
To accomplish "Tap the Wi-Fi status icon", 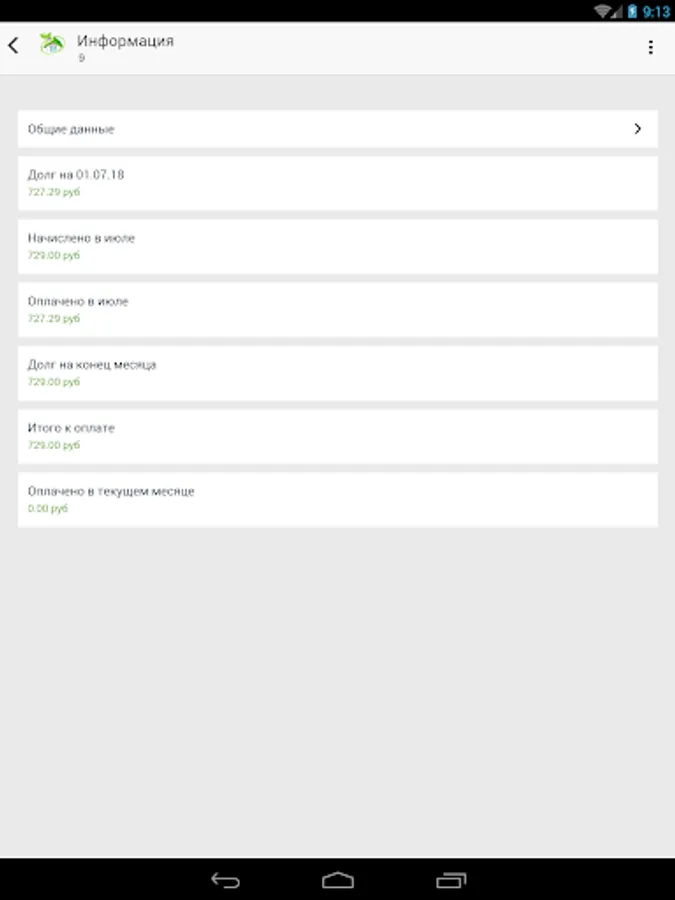I will click(x=604, y=11).
